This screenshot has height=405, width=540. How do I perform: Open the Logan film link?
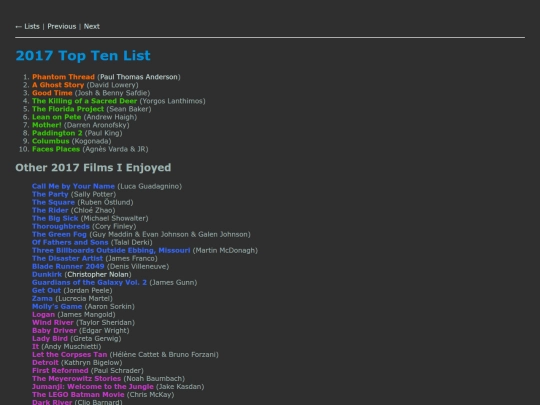pyautogui.click(x=43, y=314)
